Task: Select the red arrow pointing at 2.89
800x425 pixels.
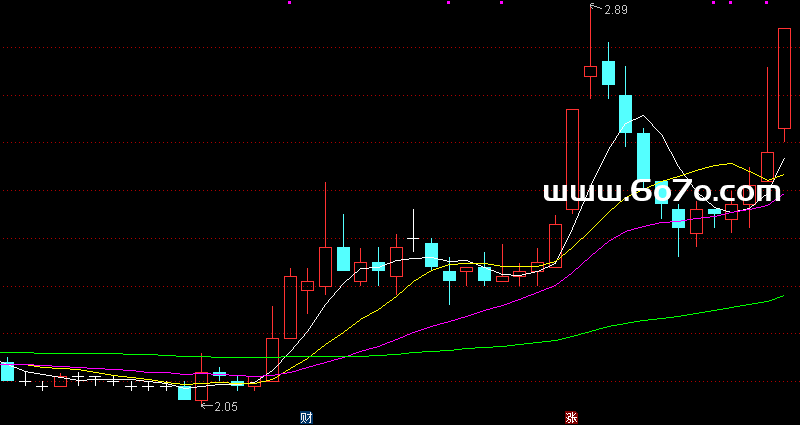Action: (596, 10)
